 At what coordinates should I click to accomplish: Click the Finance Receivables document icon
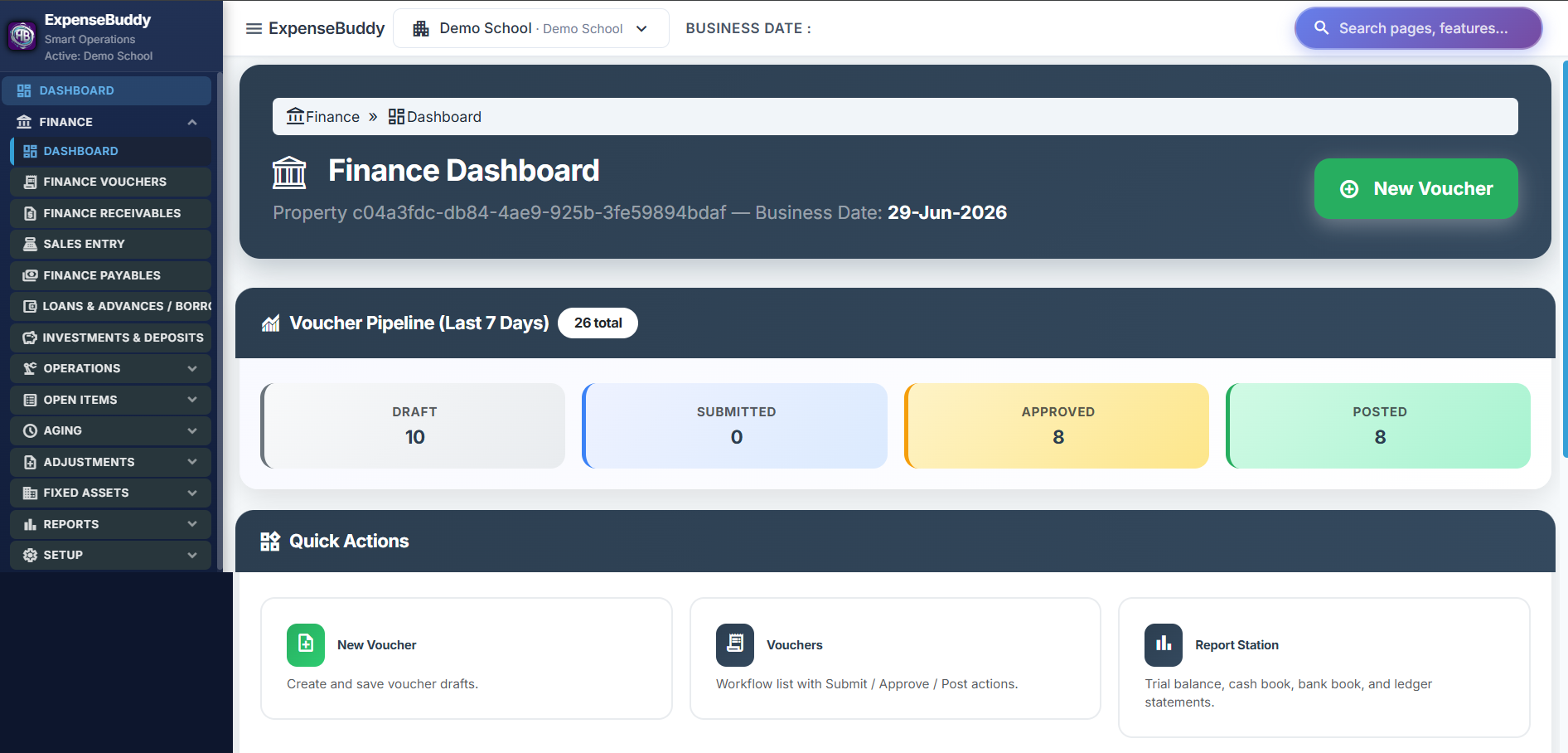click(31, 213)
